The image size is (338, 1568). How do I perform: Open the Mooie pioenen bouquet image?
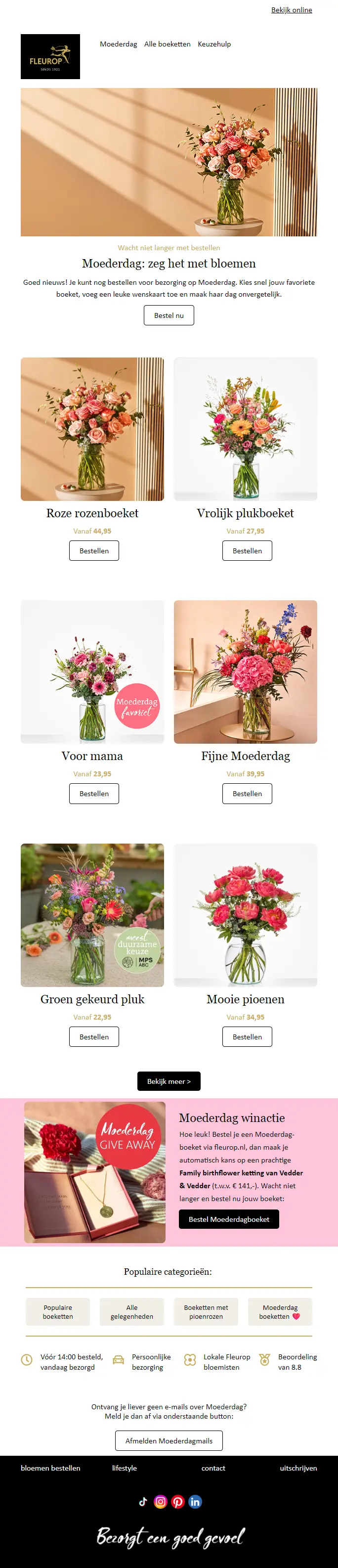[246, 915]
